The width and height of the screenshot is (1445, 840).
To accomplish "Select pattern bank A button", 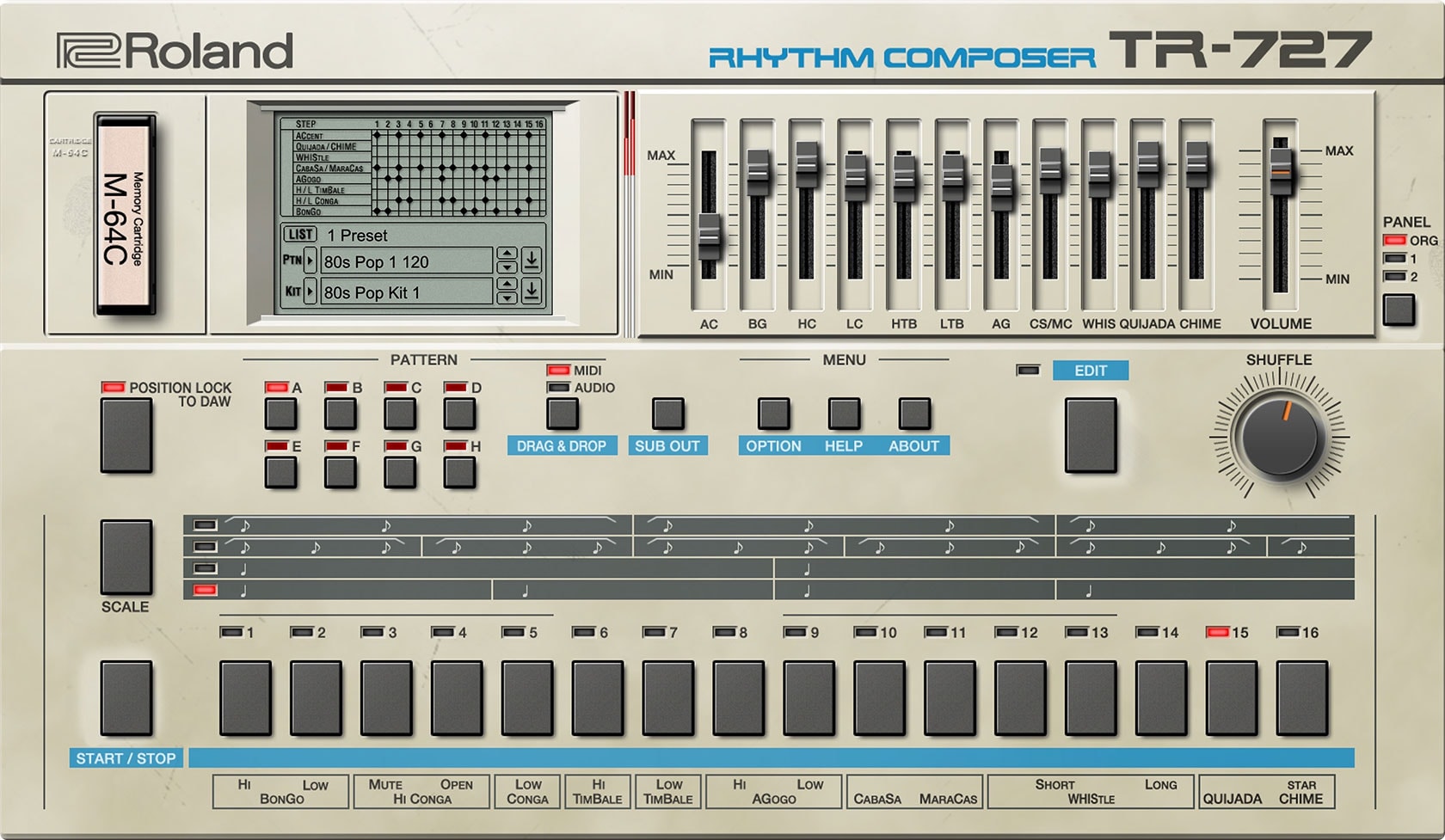I will pyautogui.click(x=281, y=414).
